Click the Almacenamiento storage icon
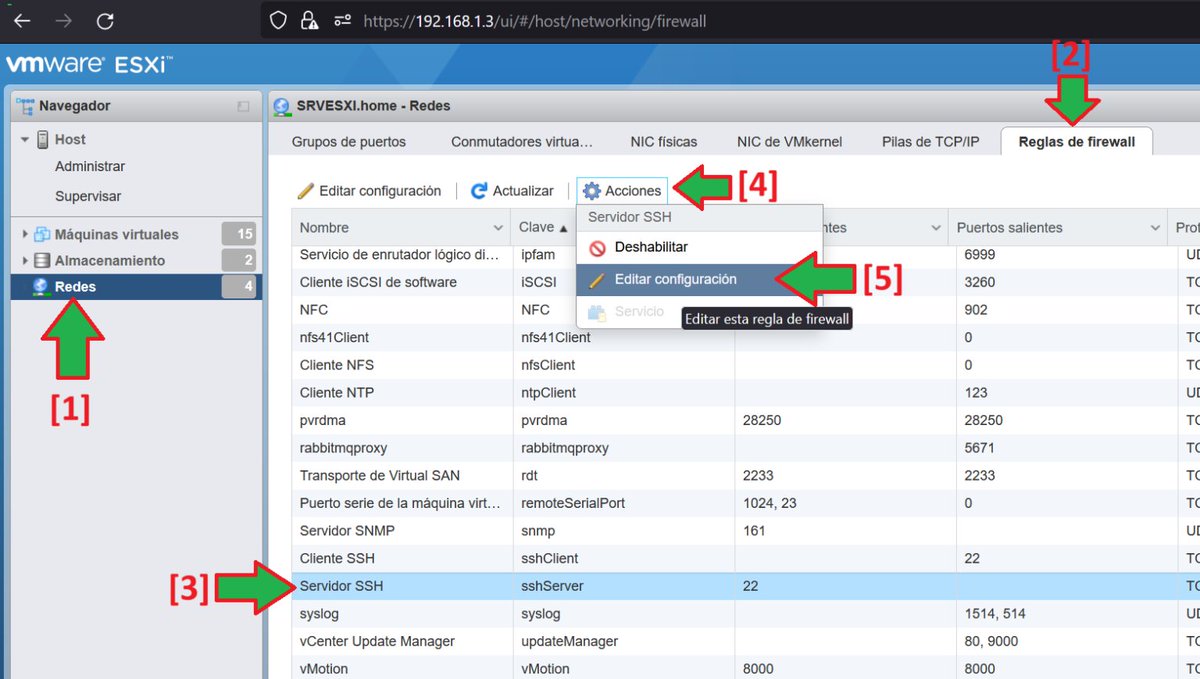Screen dimensions: 1200x679 tap(42, 260)
